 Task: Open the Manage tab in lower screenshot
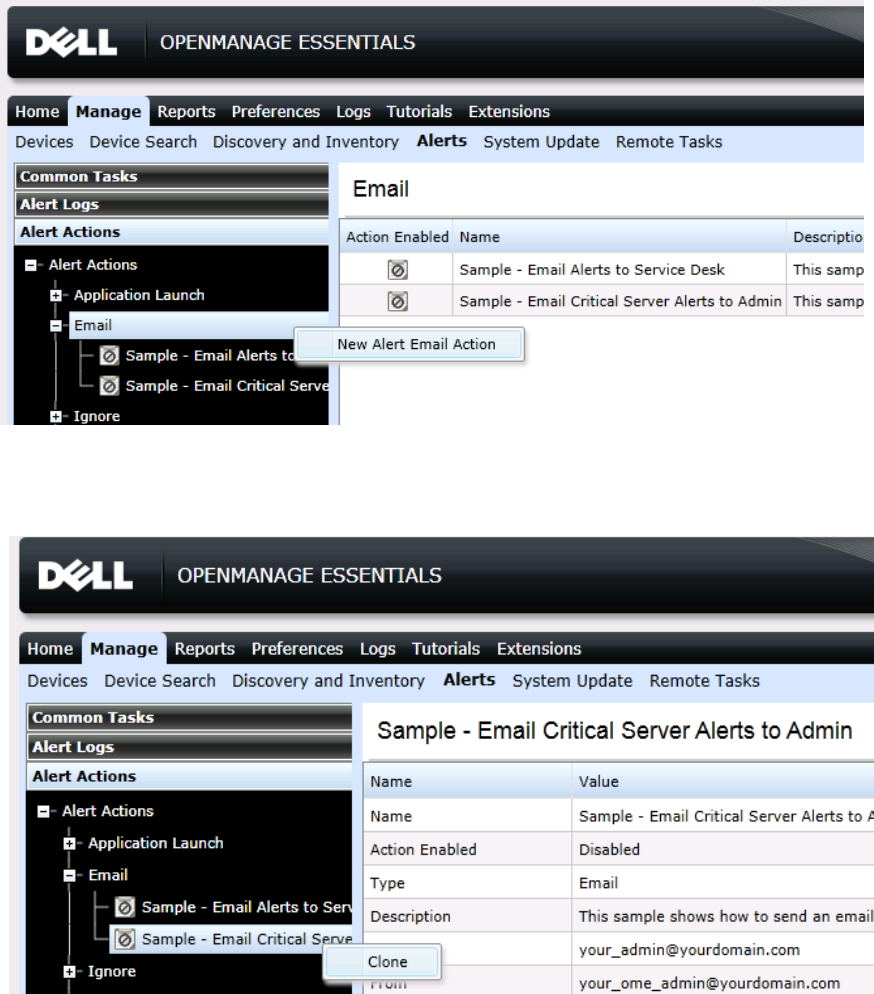[x=124, y=649]
